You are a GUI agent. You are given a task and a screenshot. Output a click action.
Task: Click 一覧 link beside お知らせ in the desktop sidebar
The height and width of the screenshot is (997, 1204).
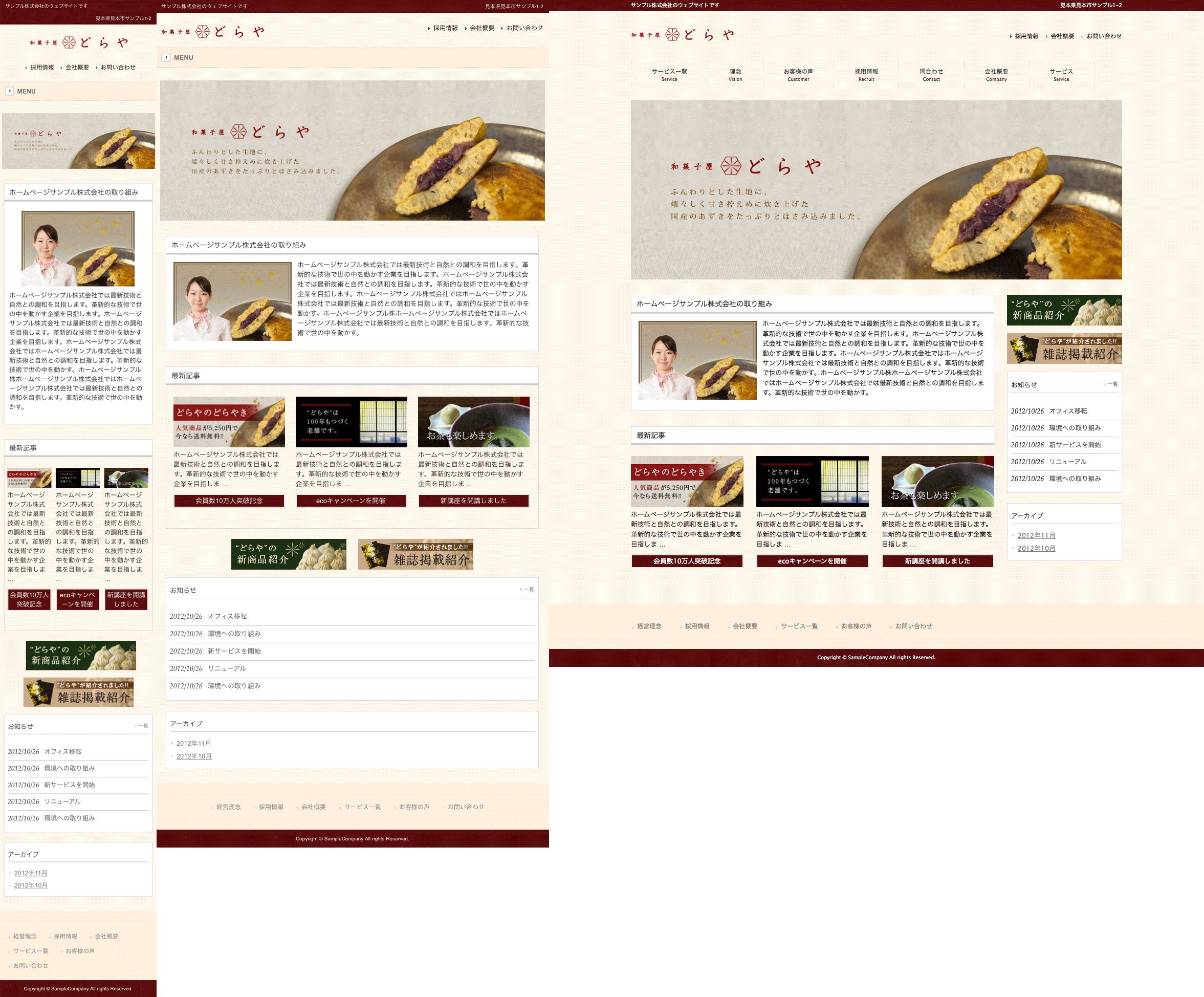point(1112,384)
